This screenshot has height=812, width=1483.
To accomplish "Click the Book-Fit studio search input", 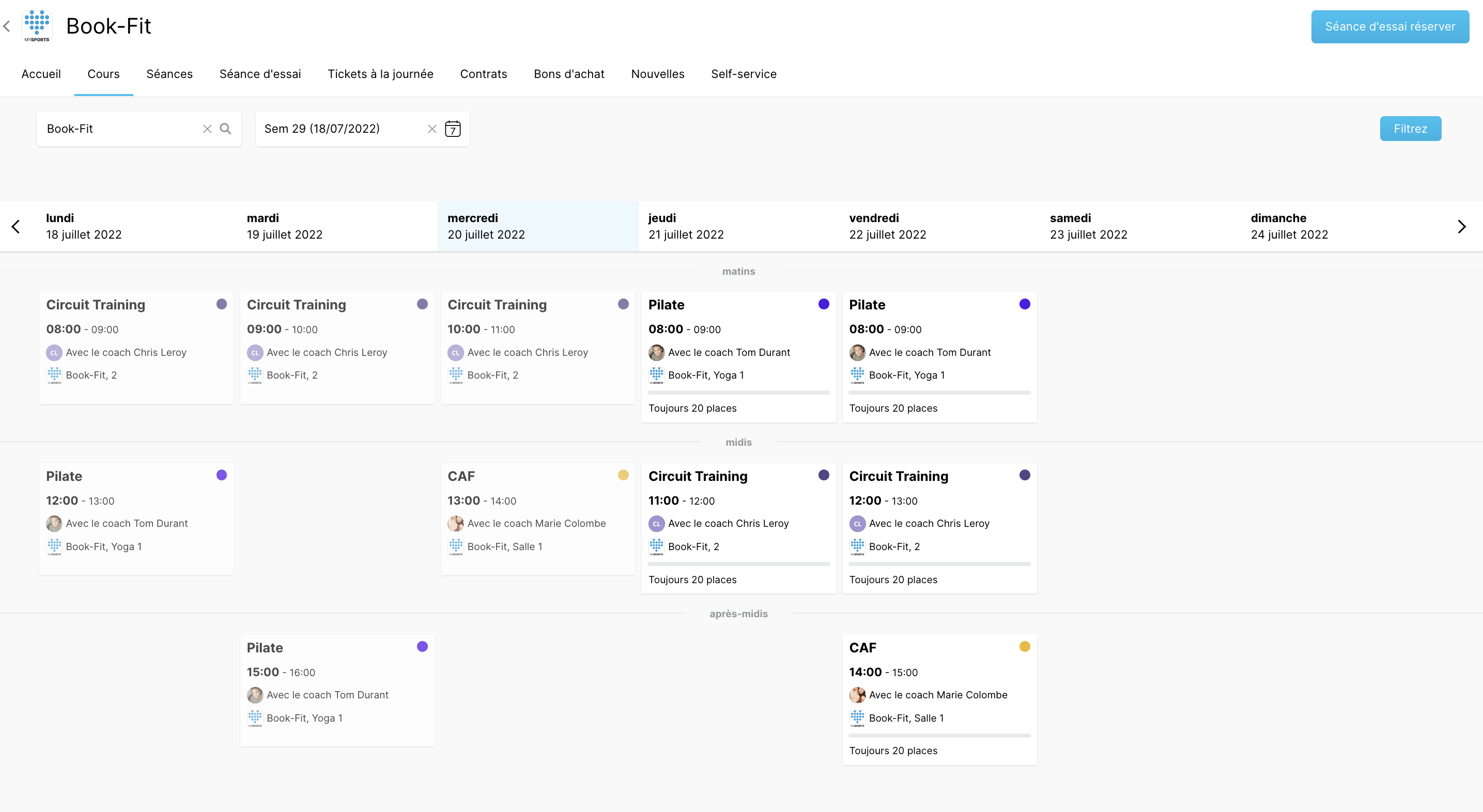I will pyautogui.click(x=121, y=129).
